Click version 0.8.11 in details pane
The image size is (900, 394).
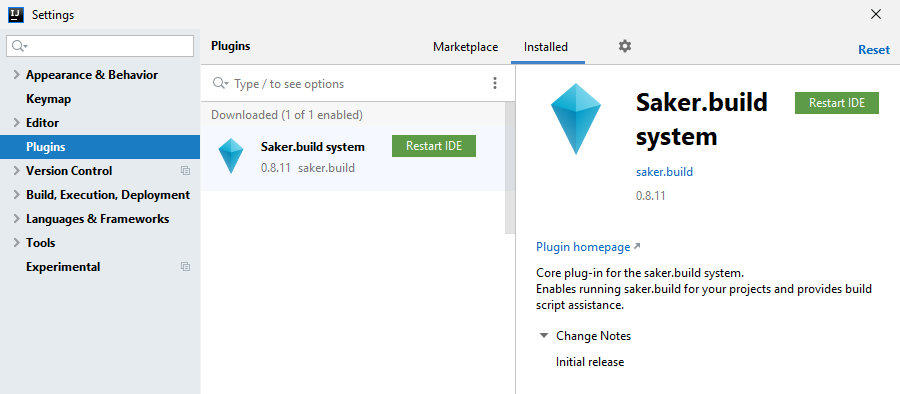tap(650, 196)
